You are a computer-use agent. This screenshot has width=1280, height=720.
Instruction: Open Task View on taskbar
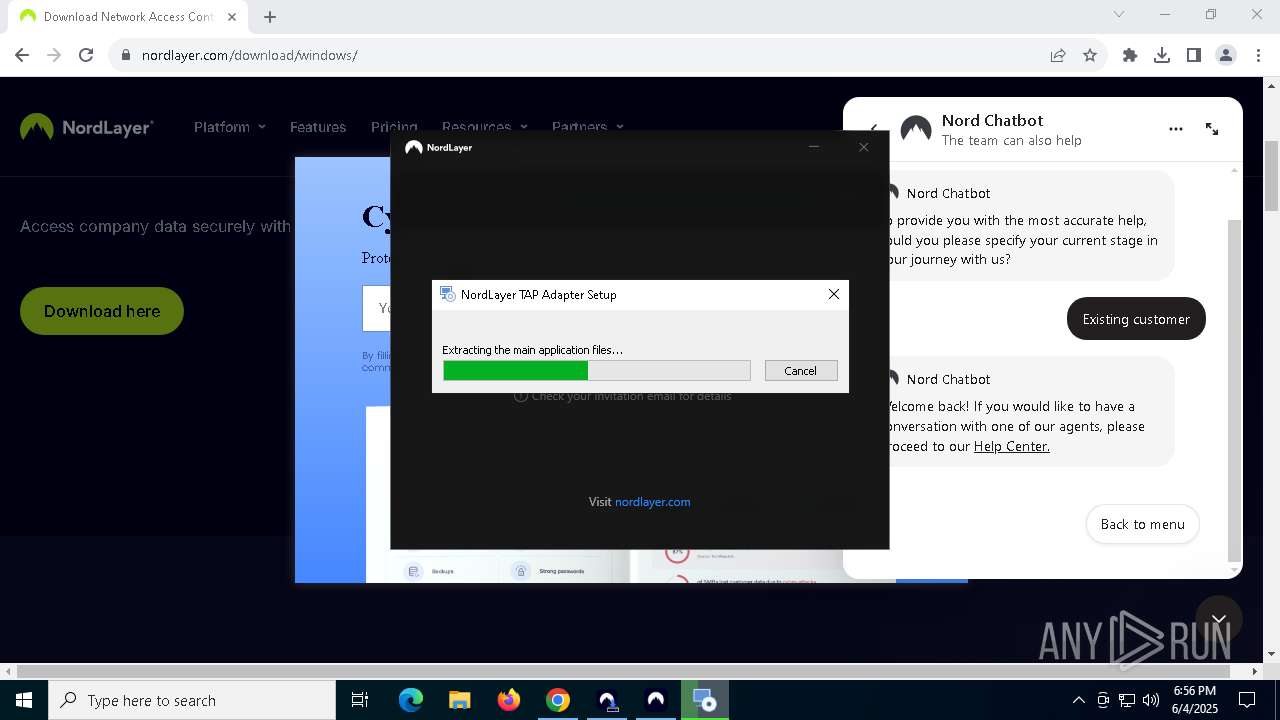[x=360, y=700]
